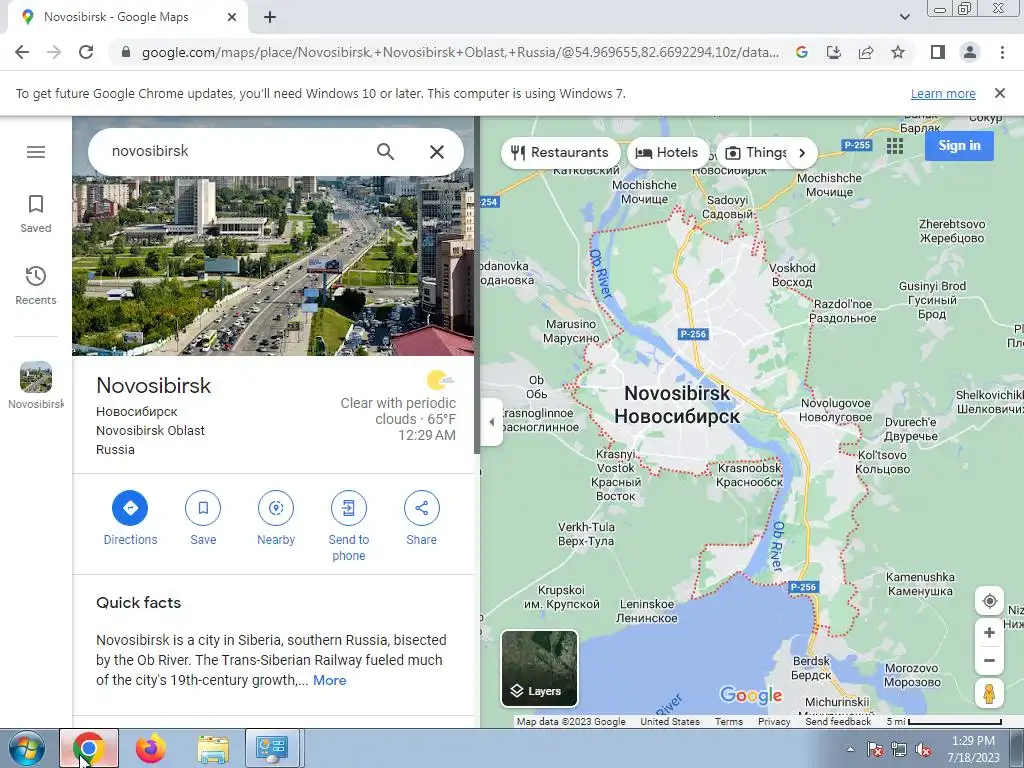Show hidden system tray icons
This screenshot has width=1024, height=768.
850,749
